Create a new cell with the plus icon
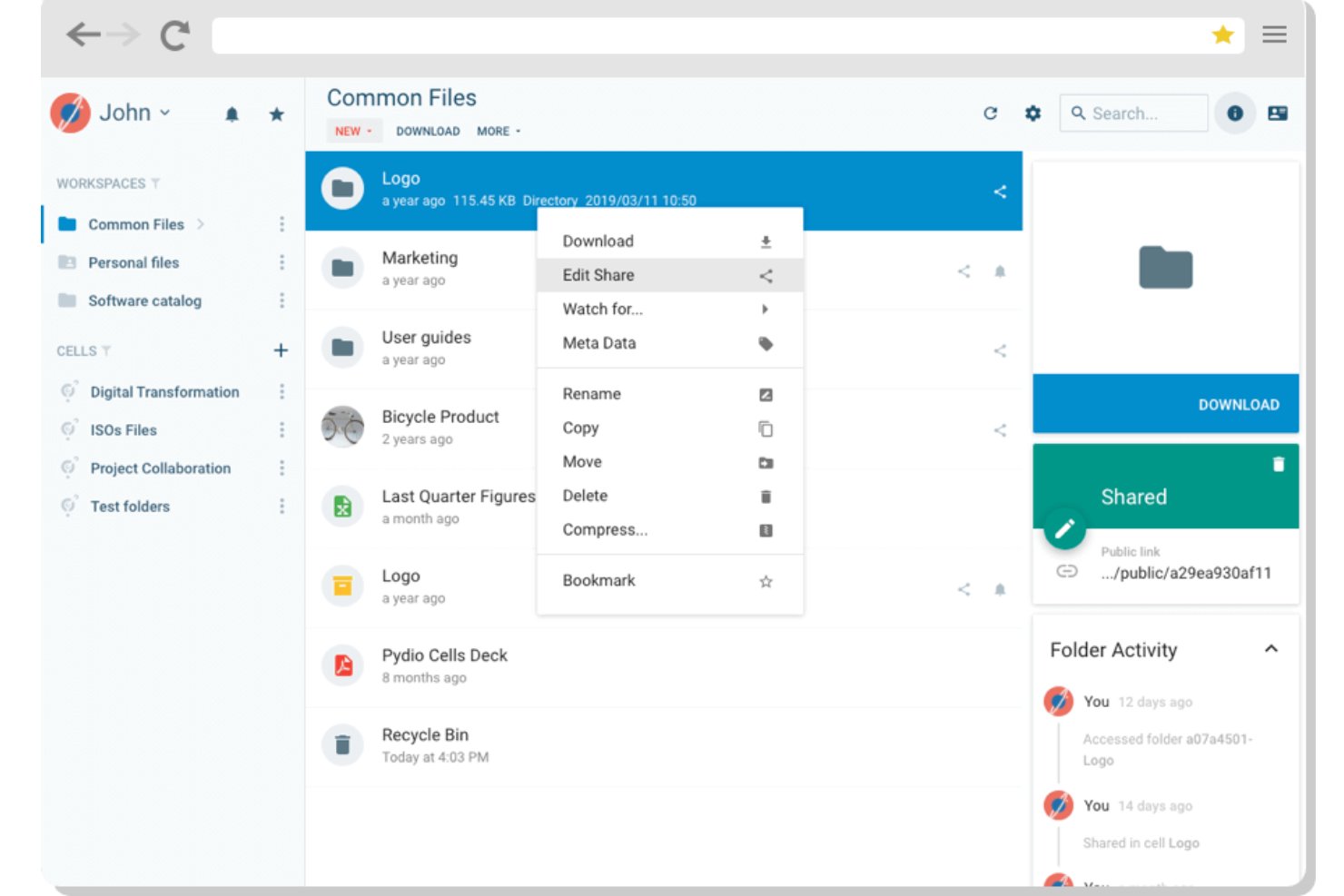This screenshot has width=1344, height=896. [x=282, y=350]
